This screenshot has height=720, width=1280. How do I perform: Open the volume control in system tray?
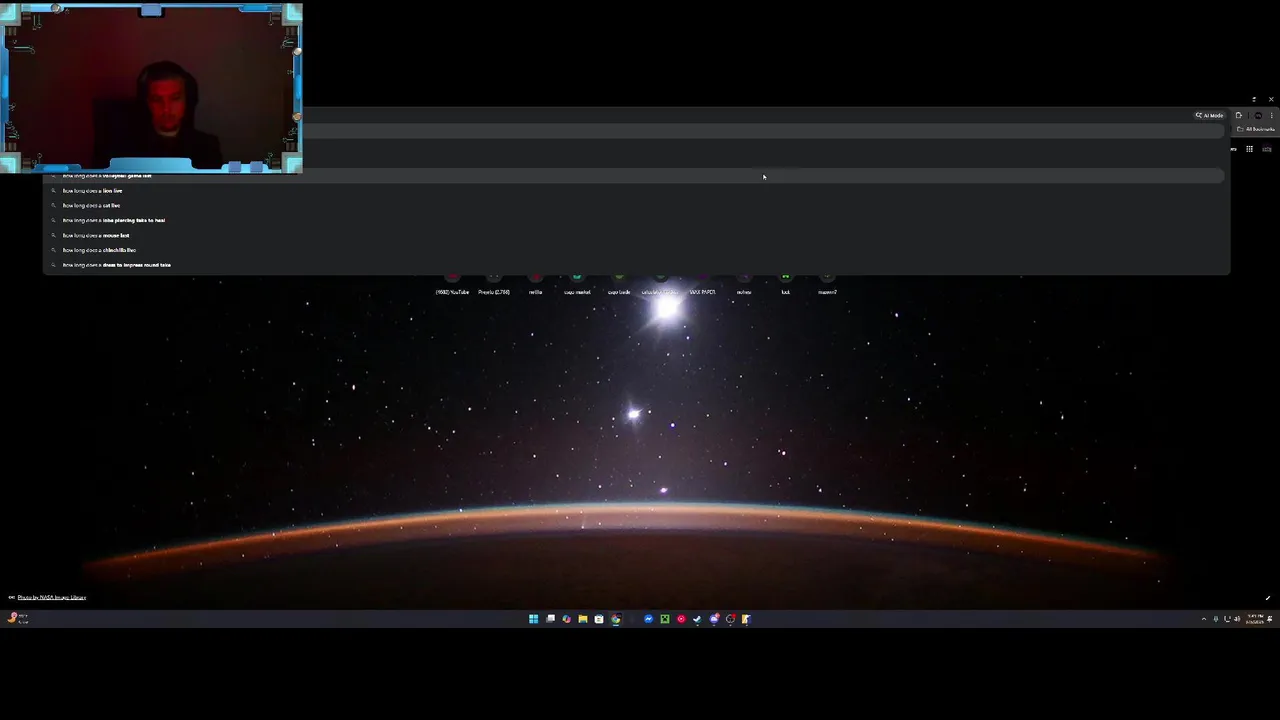pyautogui.click(x=1237, y=619)
